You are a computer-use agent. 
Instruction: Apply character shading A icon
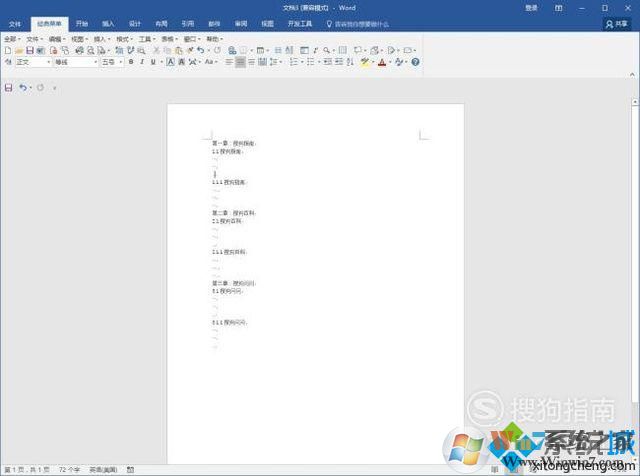(182, 62)
